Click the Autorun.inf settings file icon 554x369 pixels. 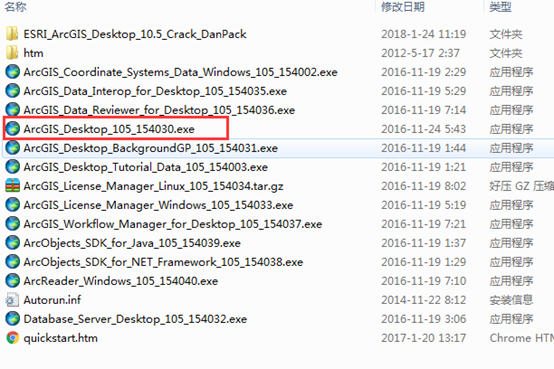(12, 300)
